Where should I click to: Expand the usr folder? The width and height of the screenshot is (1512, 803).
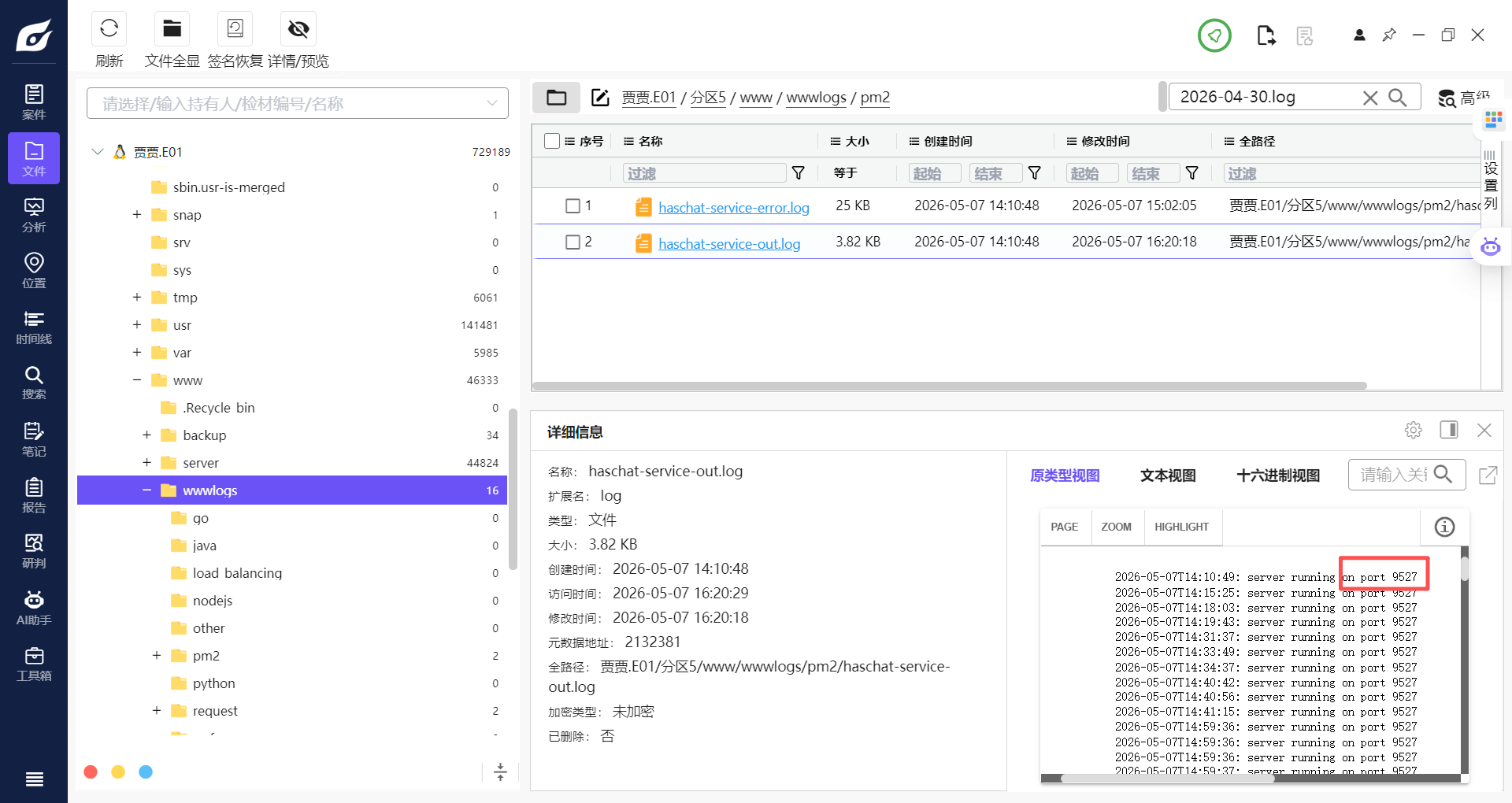(x=137, y=325)
